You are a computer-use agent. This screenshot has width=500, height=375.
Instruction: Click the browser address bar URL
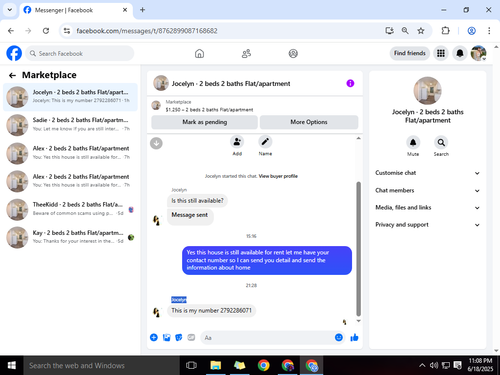(x=147, y=31)
